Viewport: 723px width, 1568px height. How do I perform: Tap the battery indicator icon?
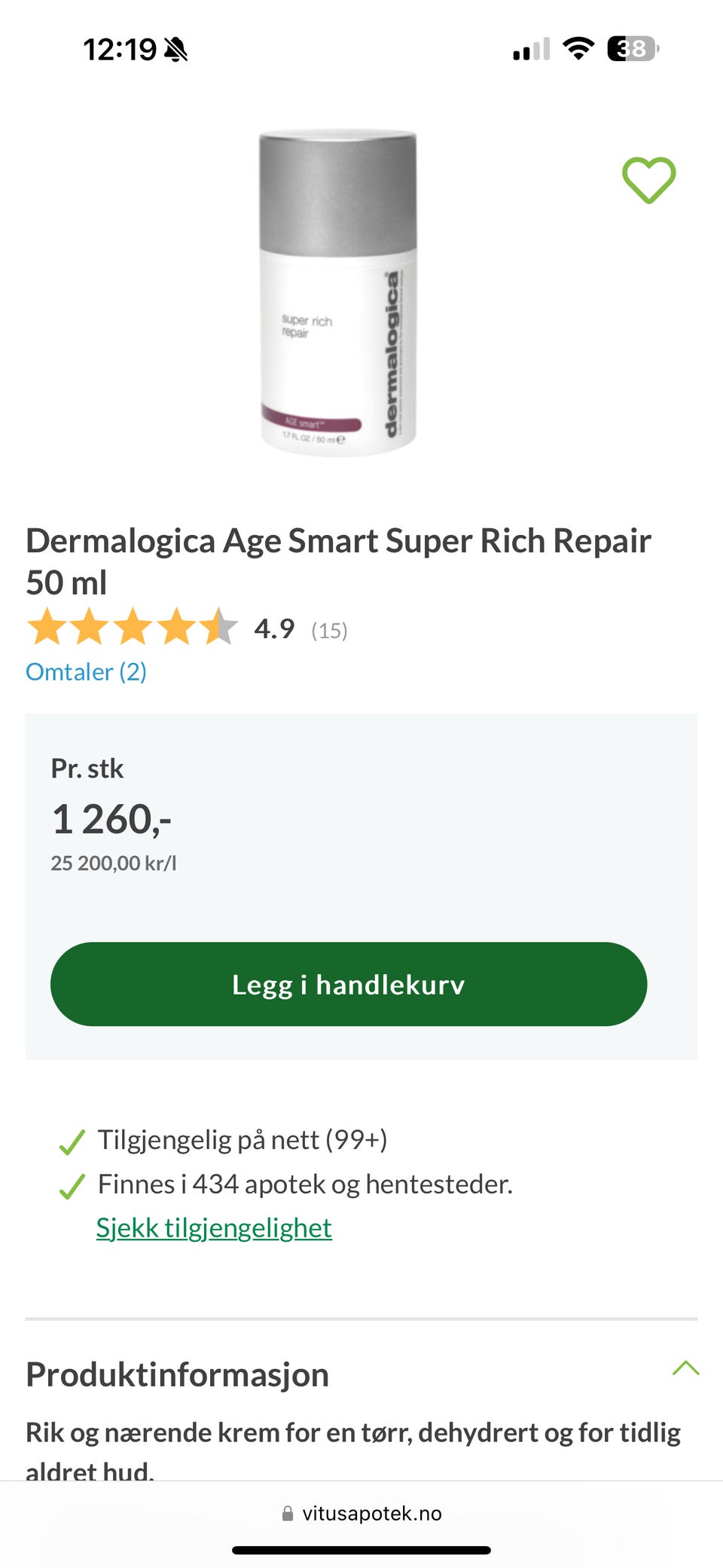point(633,49)
